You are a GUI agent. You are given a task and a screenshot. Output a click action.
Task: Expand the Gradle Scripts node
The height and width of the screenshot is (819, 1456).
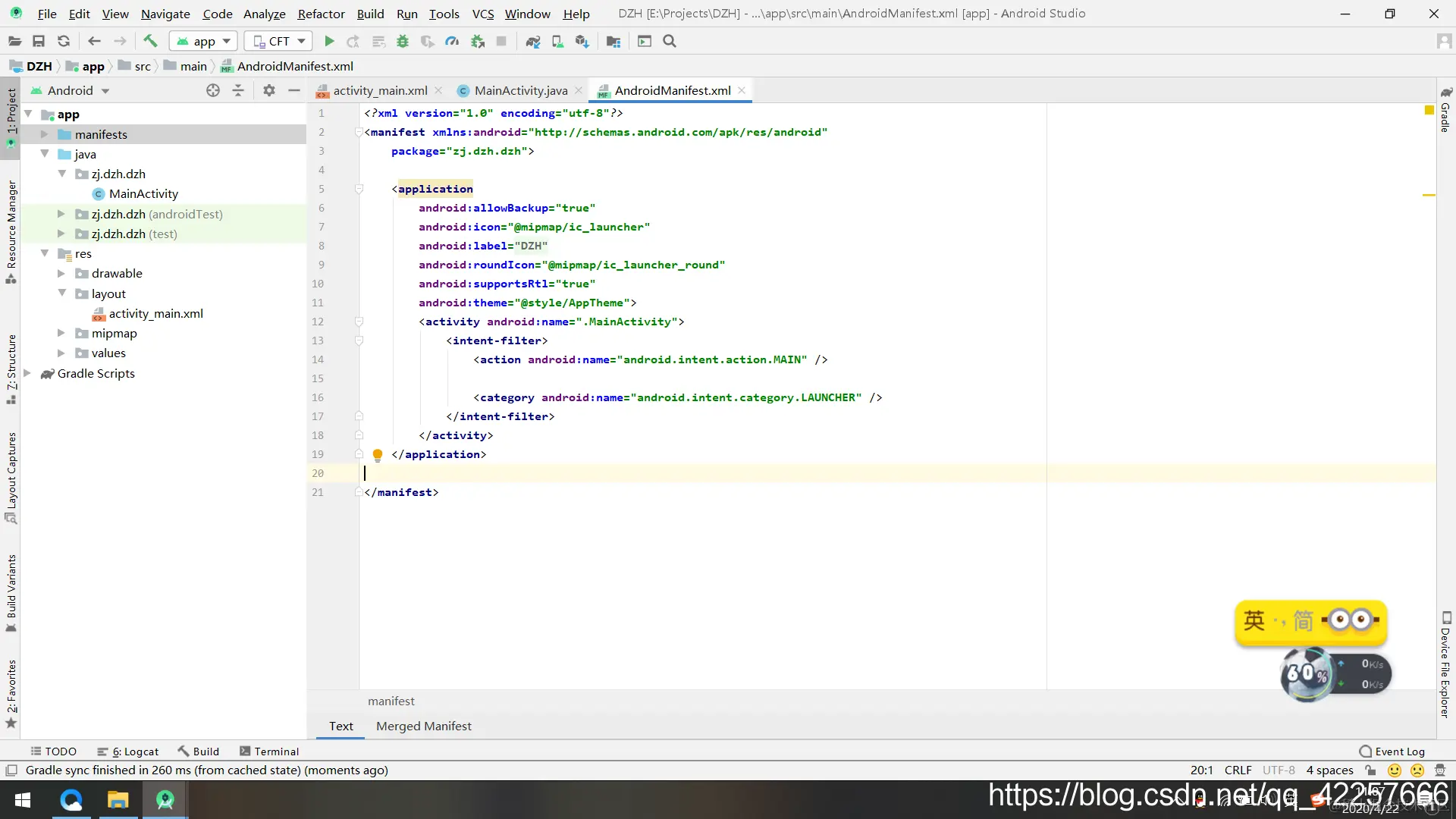[27, 373]
